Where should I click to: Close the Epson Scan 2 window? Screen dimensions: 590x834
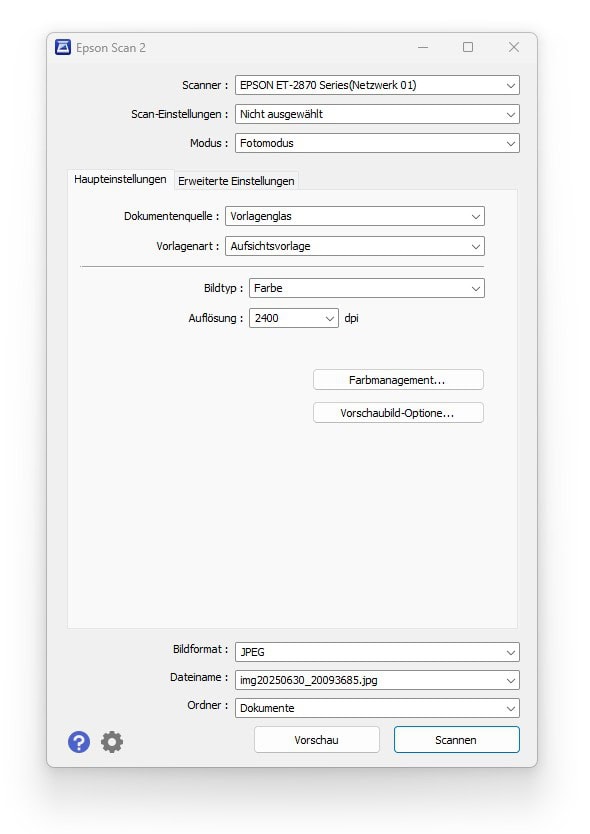click(x=513, y=47)
